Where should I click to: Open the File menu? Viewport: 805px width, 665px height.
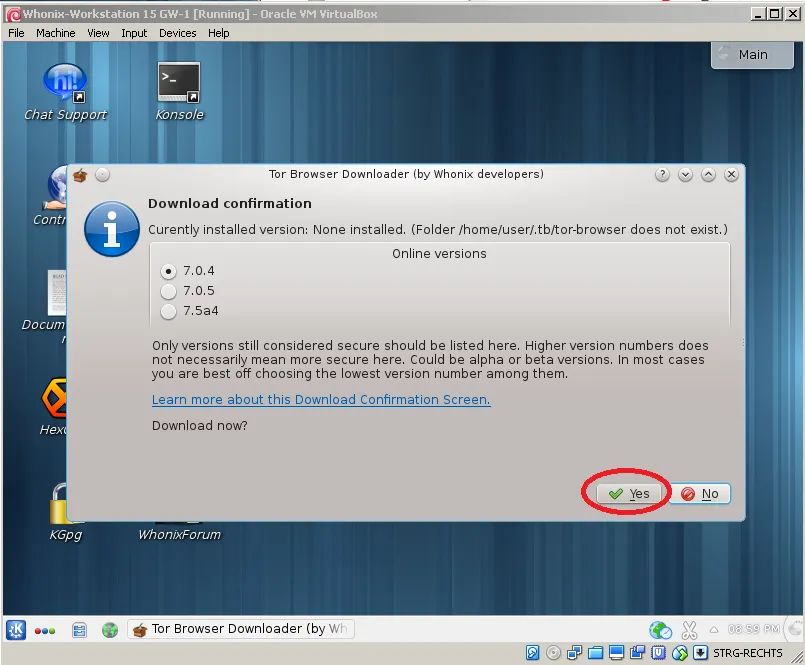click(x=16, y=33)
